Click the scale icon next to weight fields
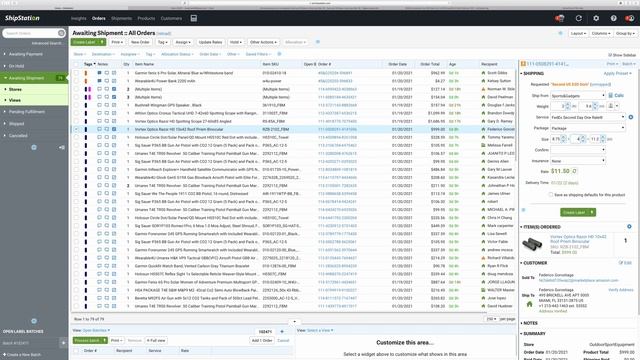This screenshot has width=640, height=360. pyautogui.click(x=610, y=106)
